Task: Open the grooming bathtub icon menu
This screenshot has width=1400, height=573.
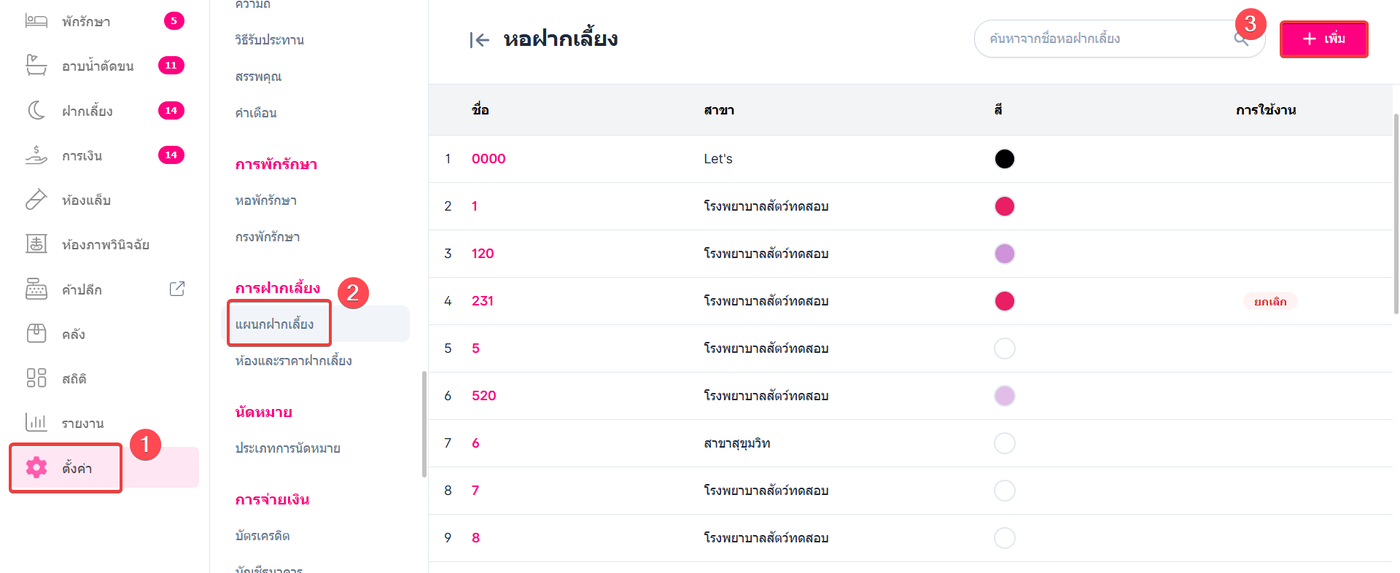Action: click(x=36, y=66)
